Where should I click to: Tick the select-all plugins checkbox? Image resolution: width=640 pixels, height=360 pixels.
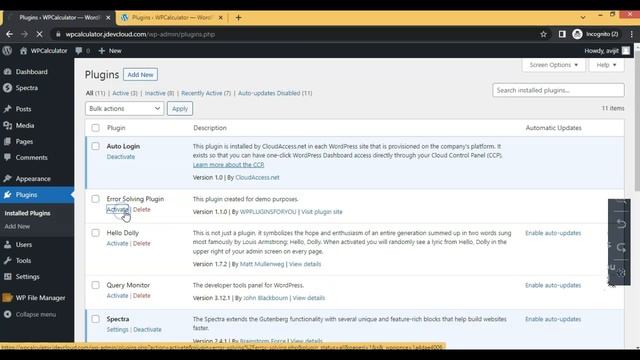pos(96,128)
